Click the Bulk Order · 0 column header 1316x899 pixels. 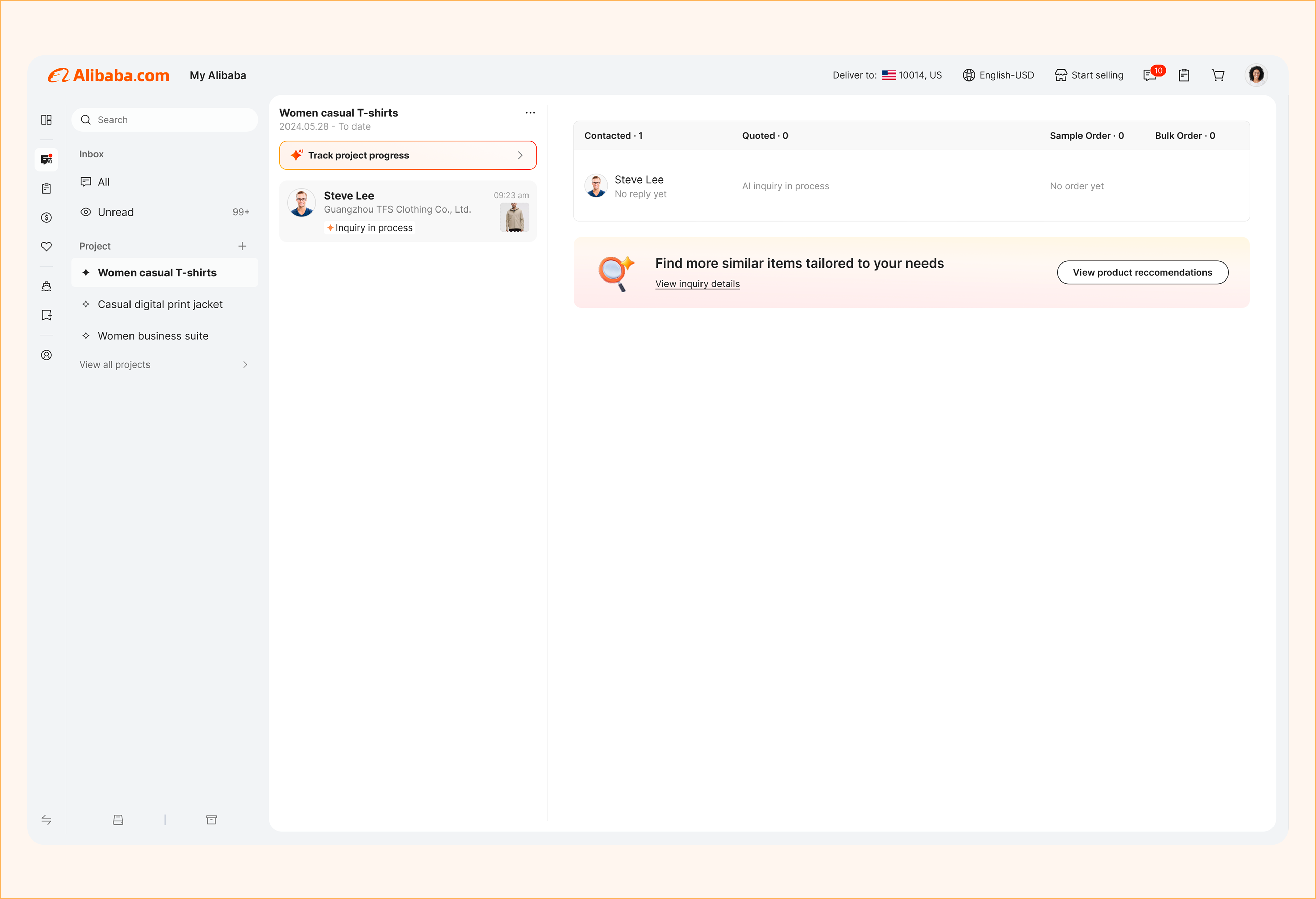1184,135
